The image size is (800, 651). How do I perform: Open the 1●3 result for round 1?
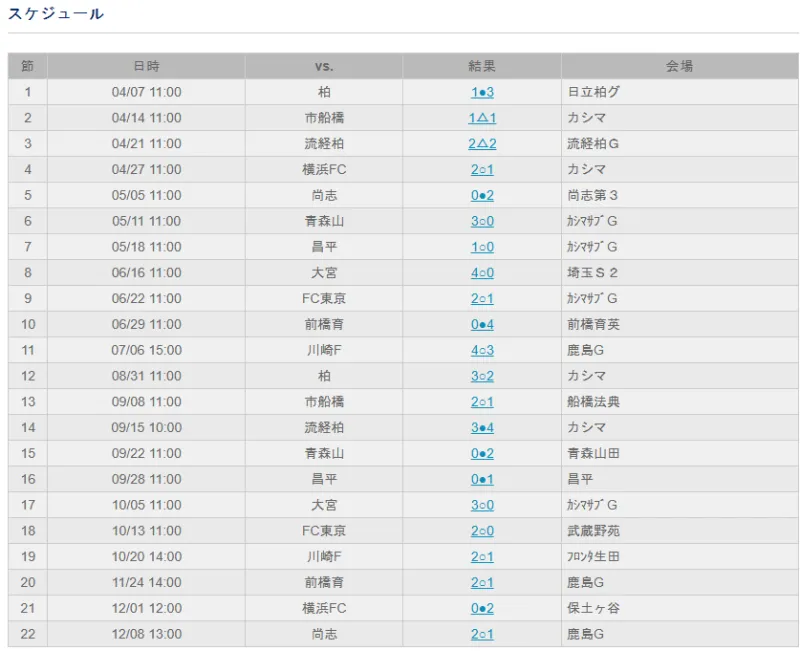(x=482, y=92)
